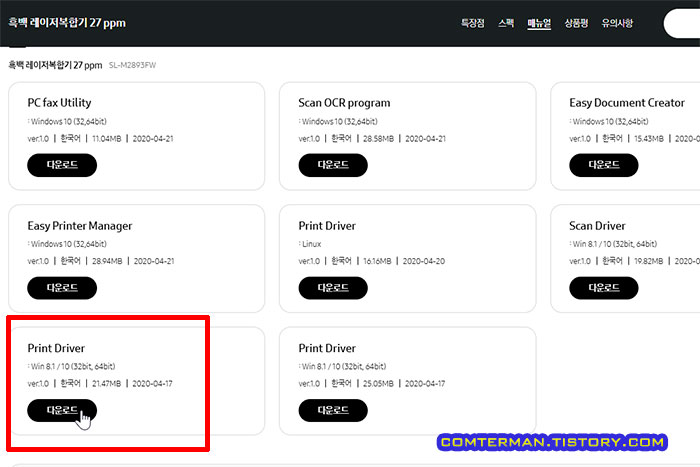Click the PC fax Utility title
The image size is (700, 467).
click(59, 103)
